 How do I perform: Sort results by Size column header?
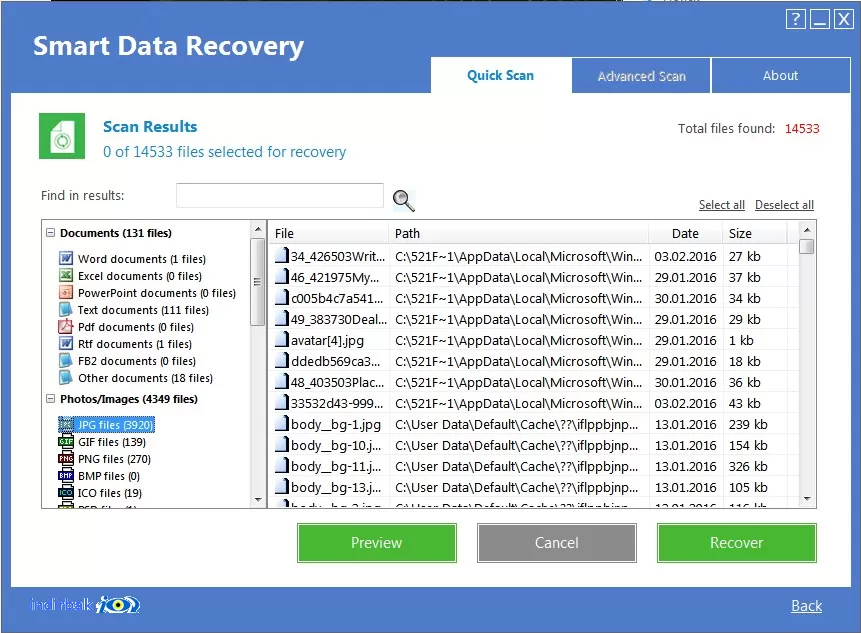pyautogui.click(x=754, y=233)
